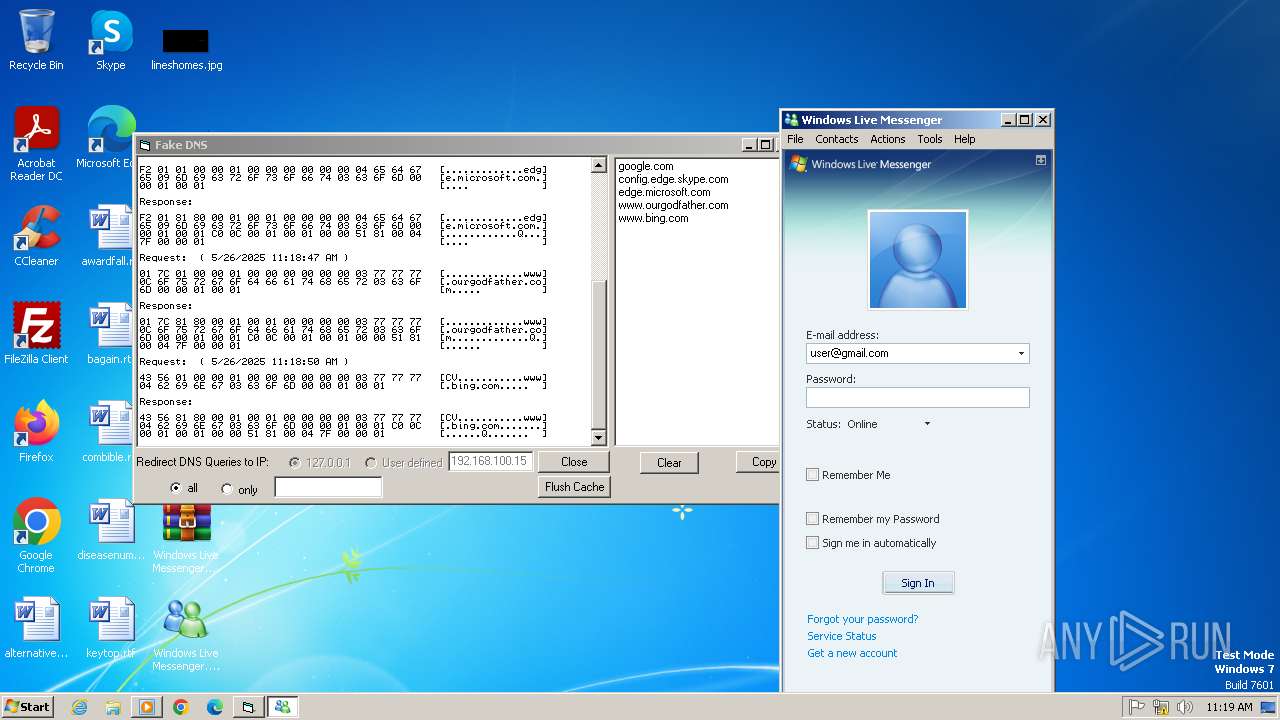Screen dimensions: 1280x720
Task: Open the Windows Live Messenger people icon on desktop
Action: pos(186,634)
